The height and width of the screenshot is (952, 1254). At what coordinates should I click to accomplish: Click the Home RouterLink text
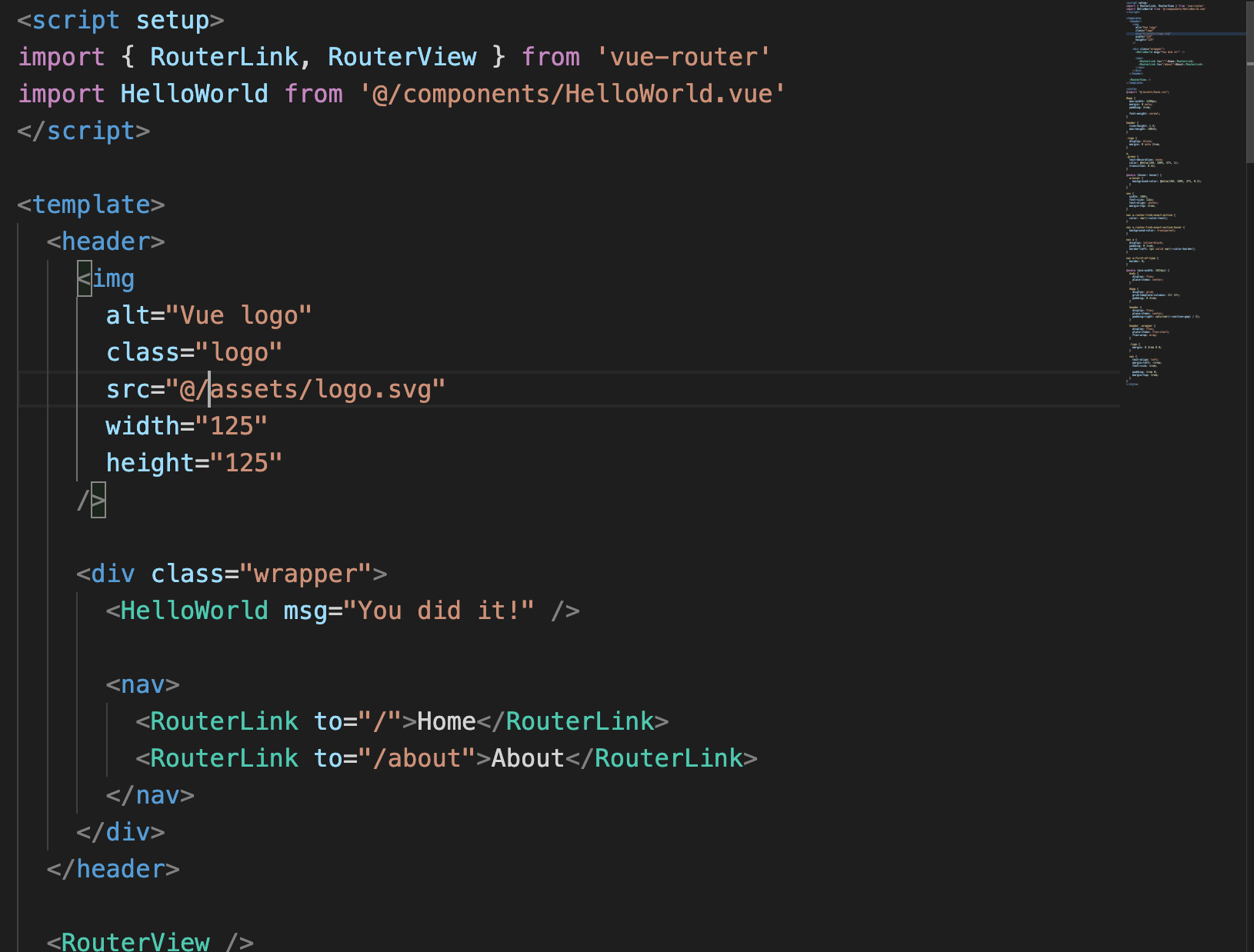click(x=446, y=721)
